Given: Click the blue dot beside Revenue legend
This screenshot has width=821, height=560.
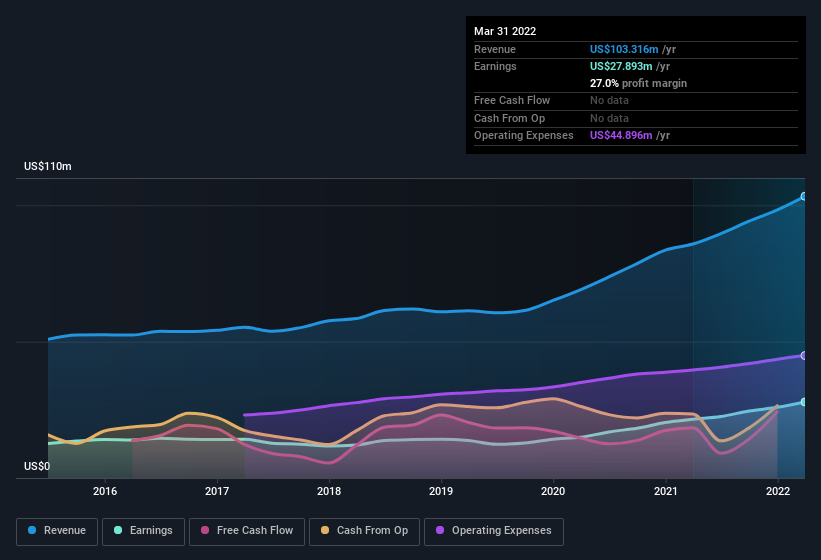Looking at the screenshot, I should (32, 530).
